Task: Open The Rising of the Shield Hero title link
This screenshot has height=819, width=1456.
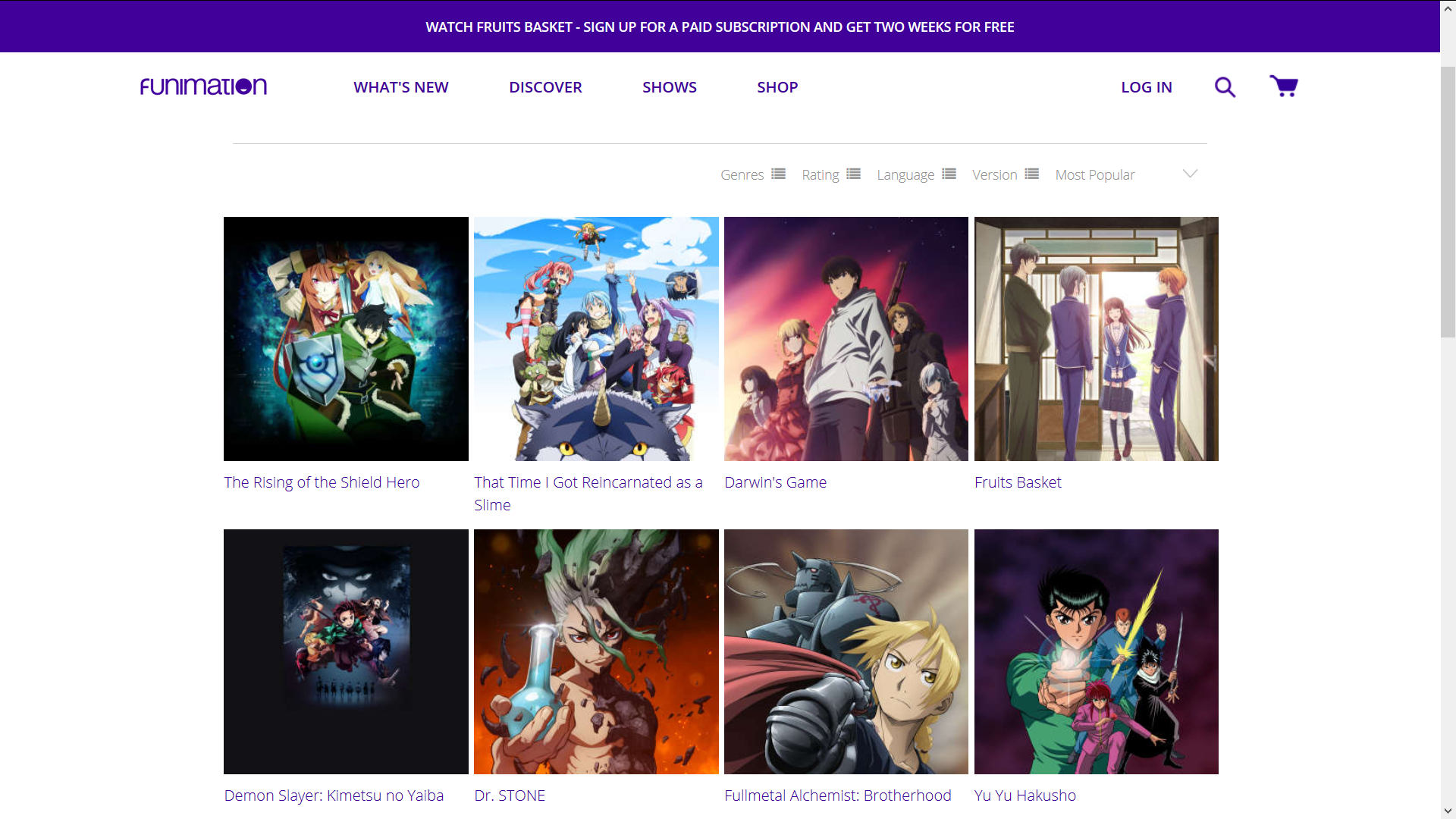Action: click(322, 482)
